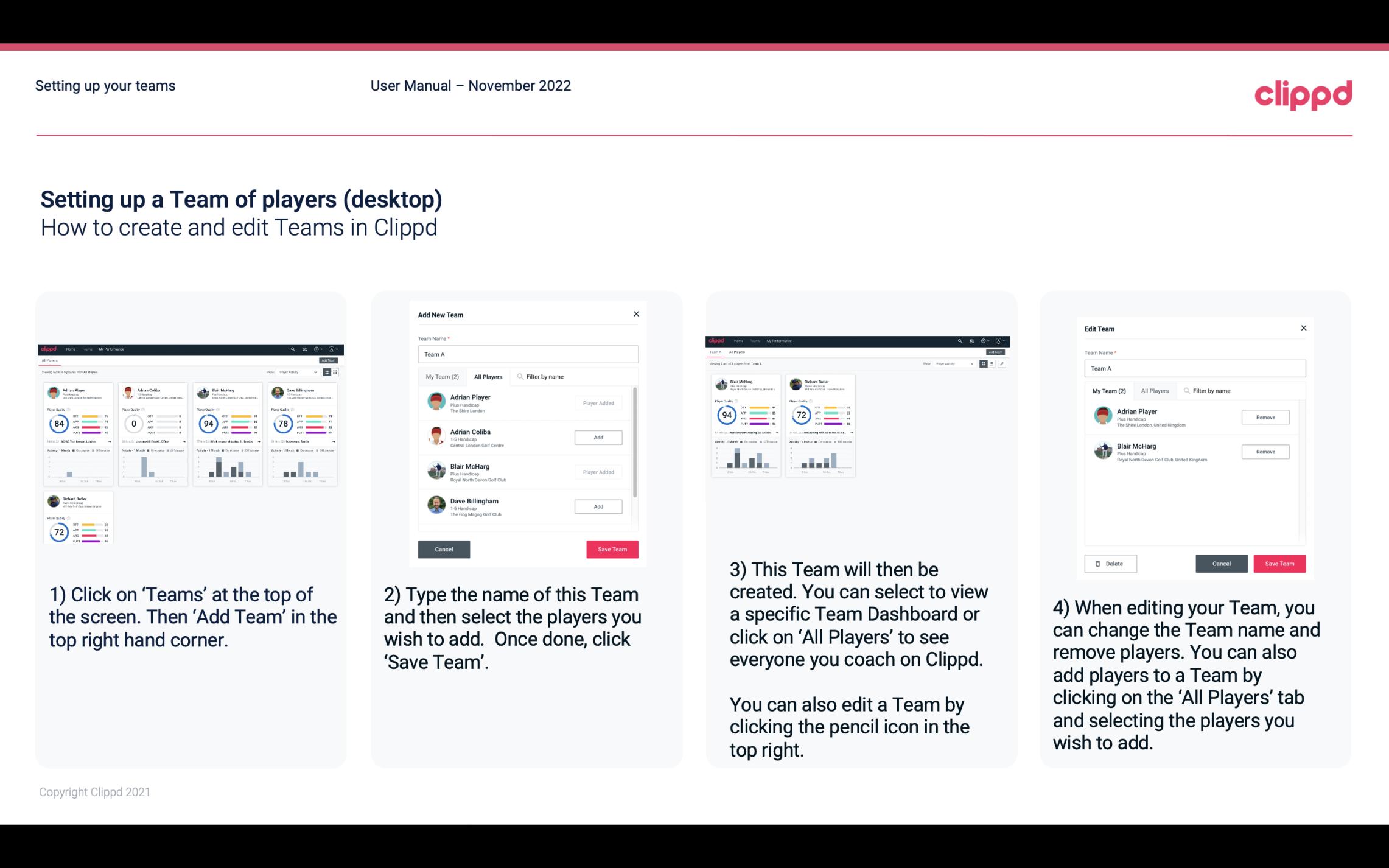Image resolution: width=1389 pixels, height=868 pixels.
Task: Click on Team Name input field
Action: pyautogui.click(x=528, y=354)
